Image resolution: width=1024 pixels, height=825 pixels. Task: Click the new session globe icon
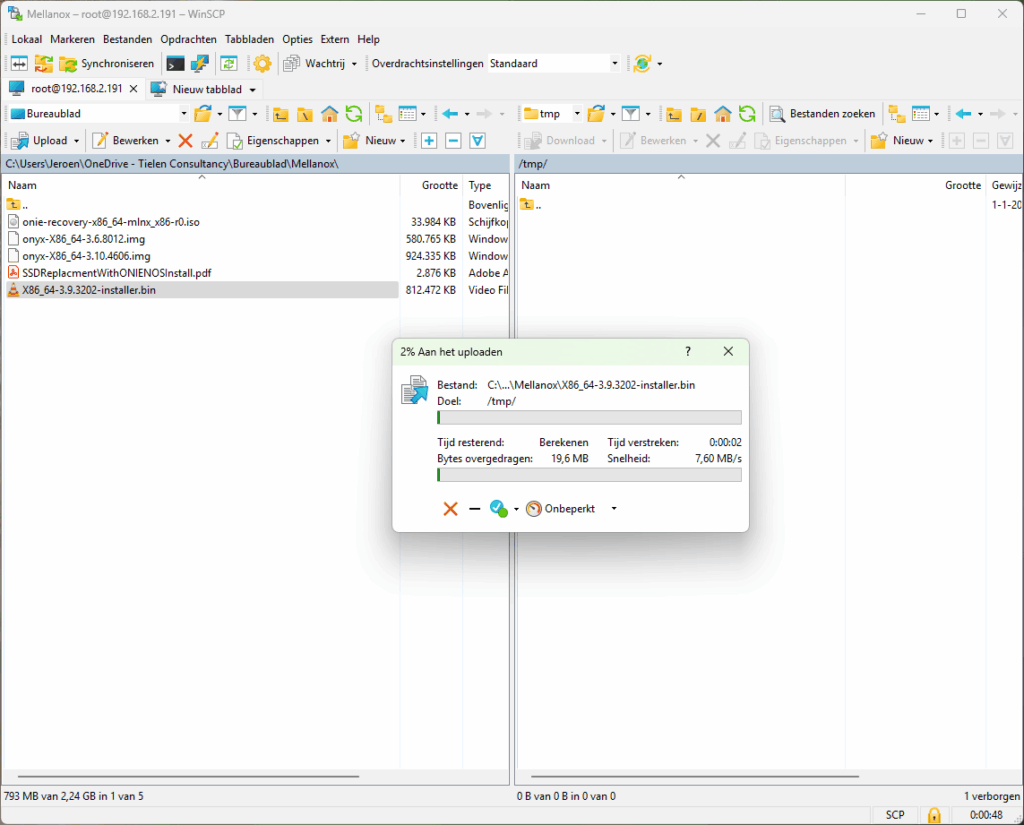643,63
